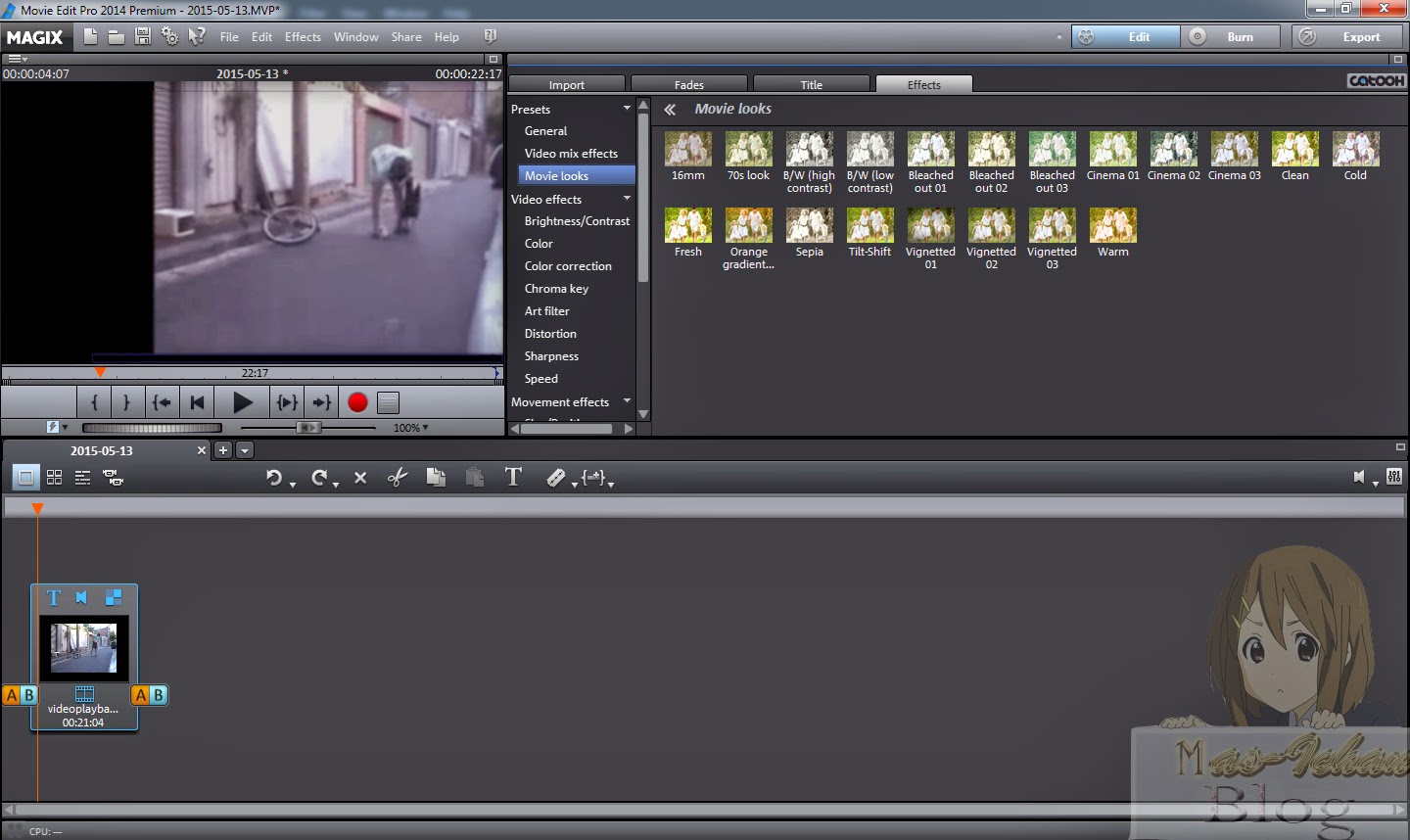Play the selected range only
1410x840 pixels.
coord(287,402)
